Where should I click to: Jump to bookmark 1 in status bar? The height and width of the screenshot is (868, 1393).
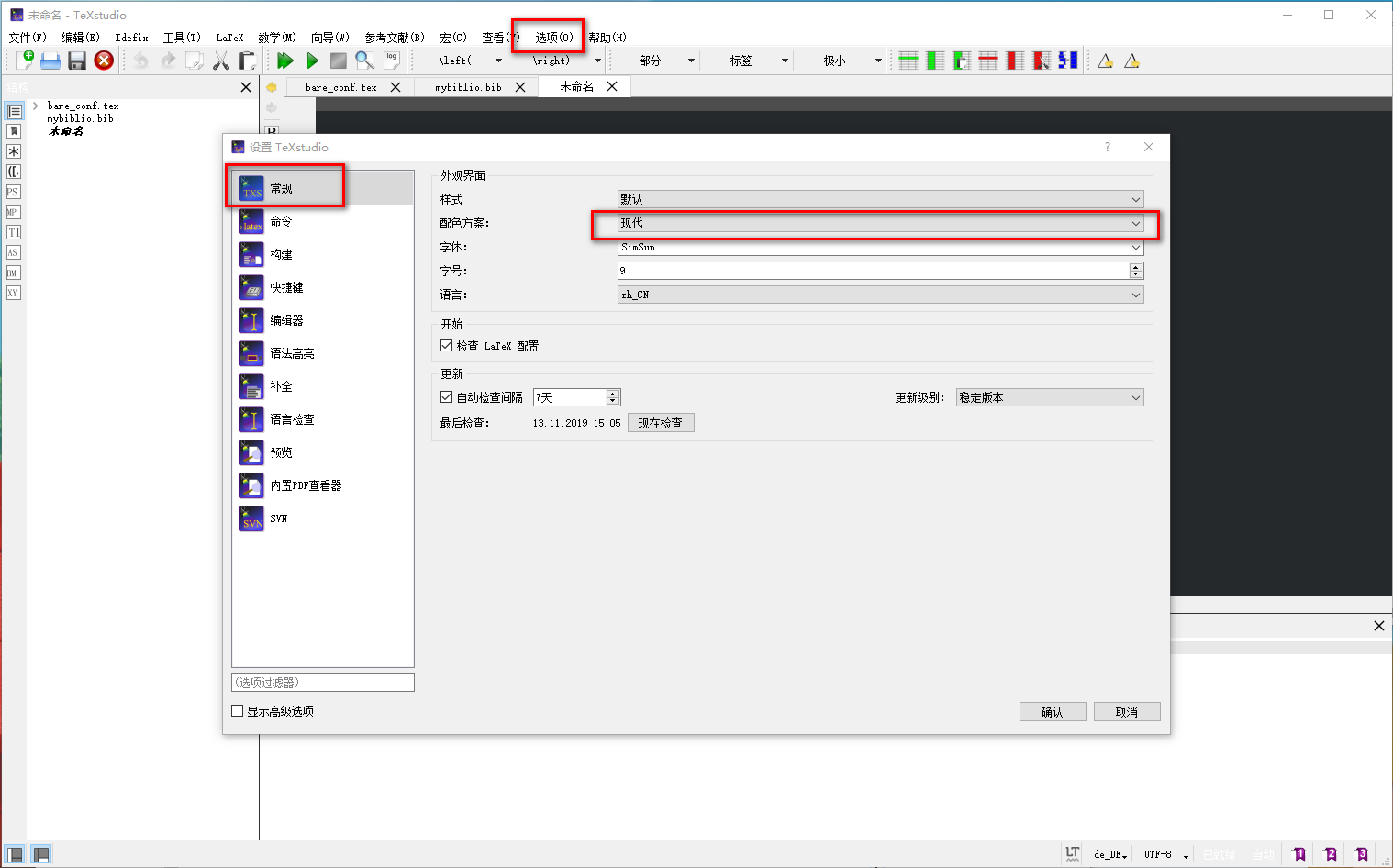click(x=1299, y=854)
